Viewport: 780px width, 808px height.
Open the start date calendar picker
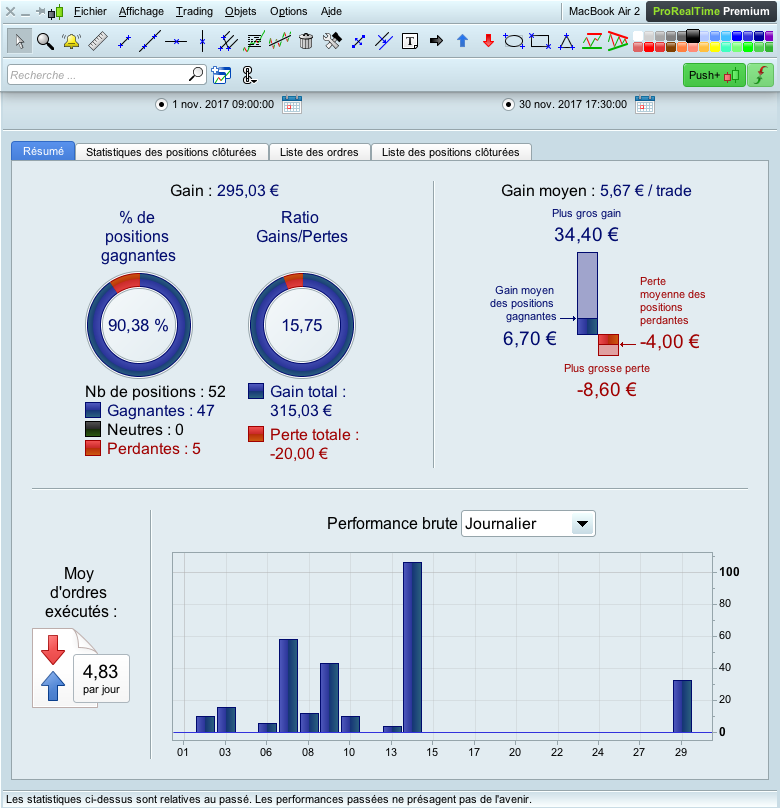292,105
